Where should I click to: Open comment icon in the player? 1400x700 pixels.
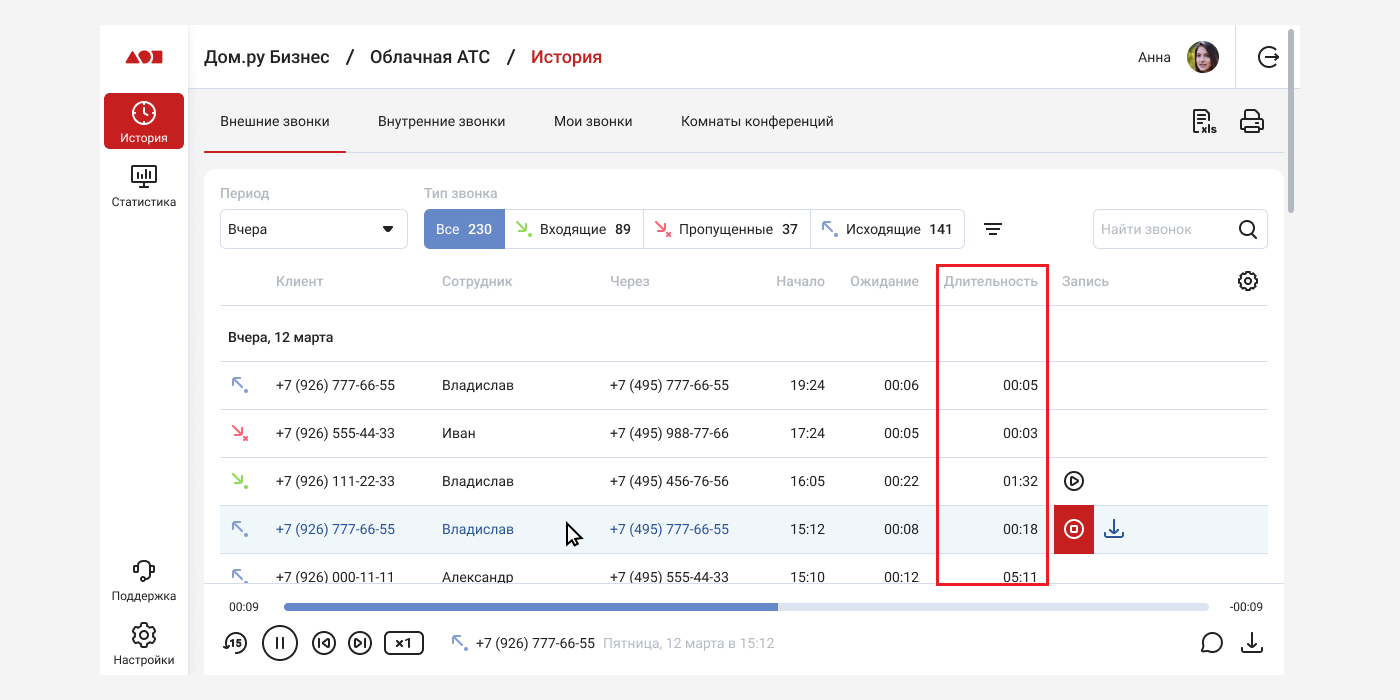1212,643
